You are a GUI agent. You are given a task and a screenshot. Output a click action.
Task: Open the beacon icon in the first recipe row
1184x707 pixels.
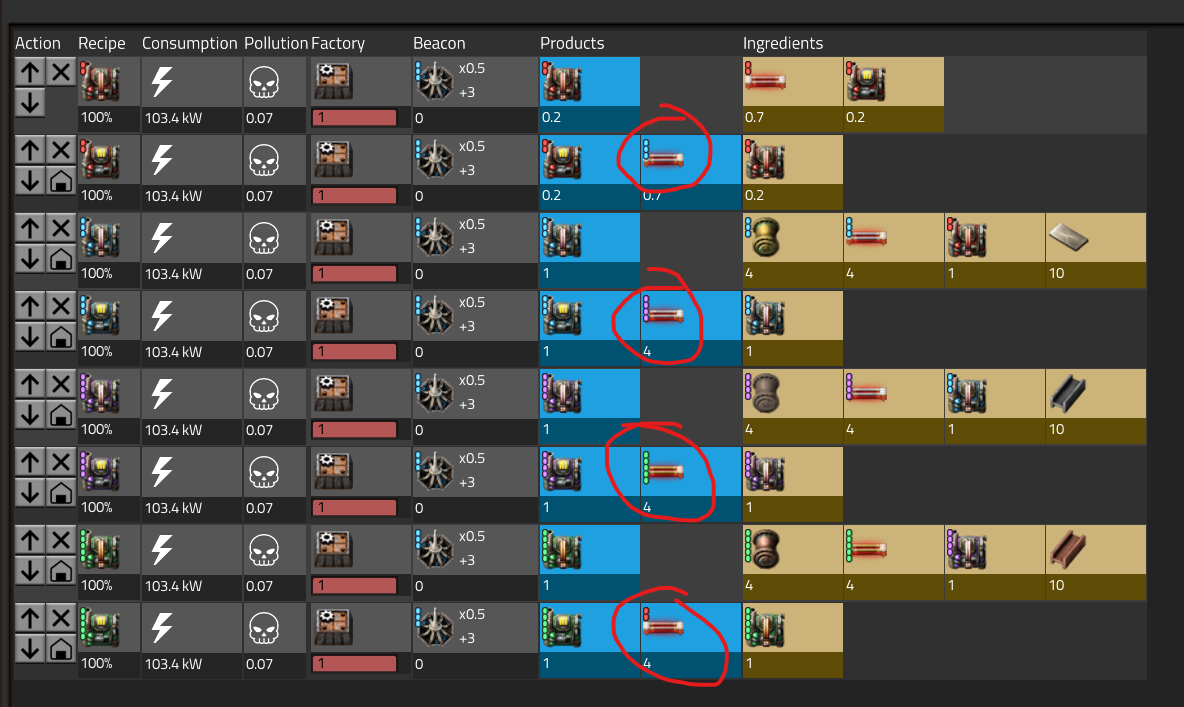tap(434, 82)
